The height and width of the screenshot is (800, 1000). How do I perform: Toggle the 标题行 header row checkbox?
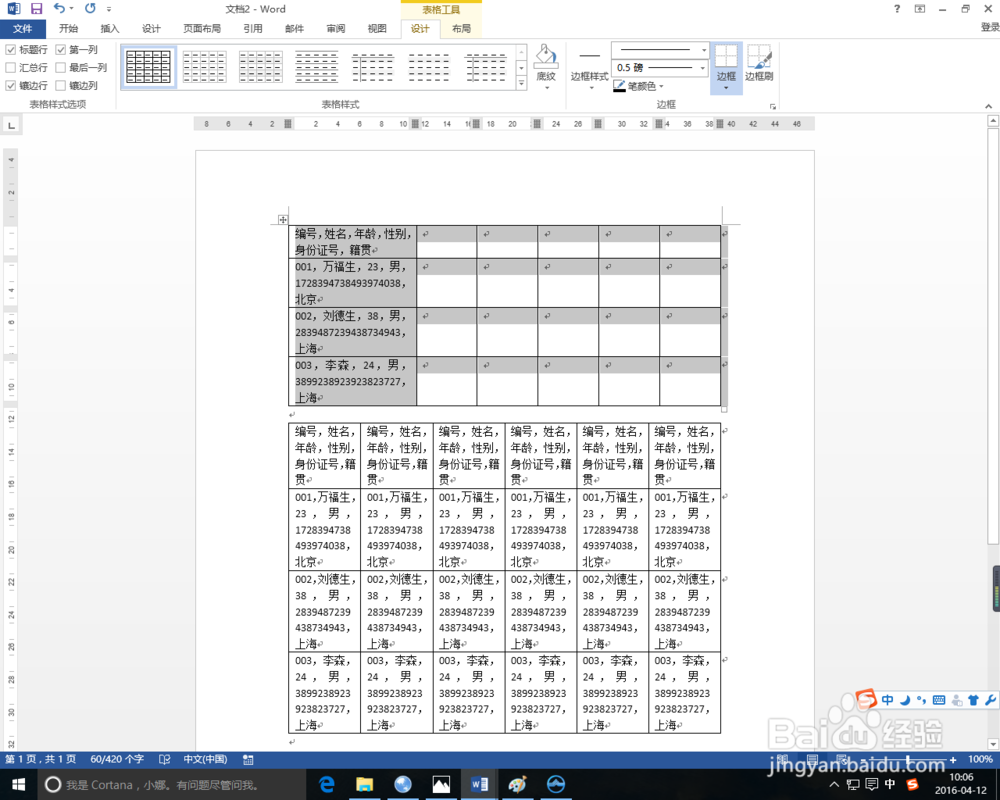11,50
